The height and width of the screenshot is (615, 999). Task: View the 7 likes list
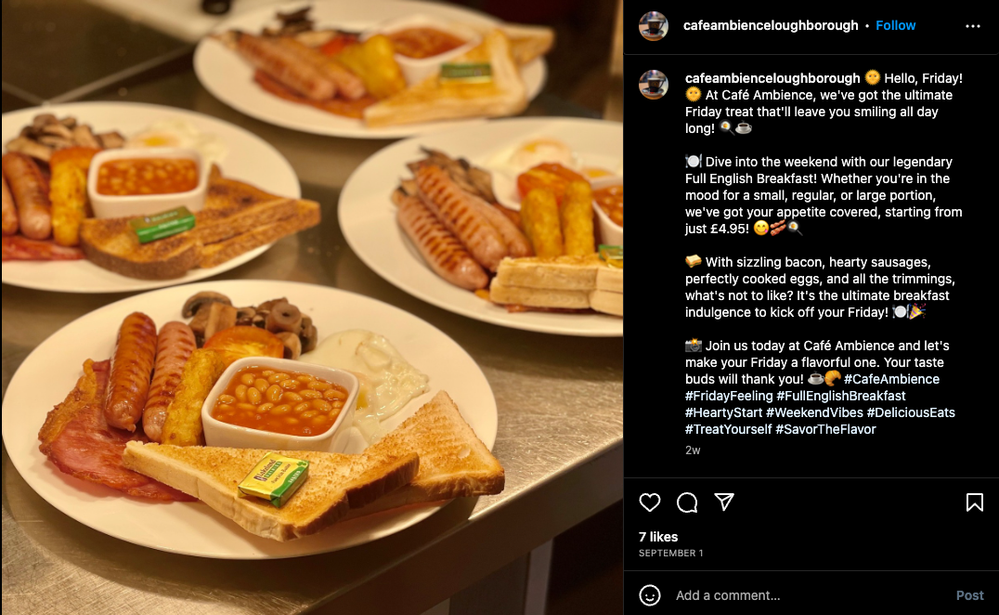pos(658,537)
